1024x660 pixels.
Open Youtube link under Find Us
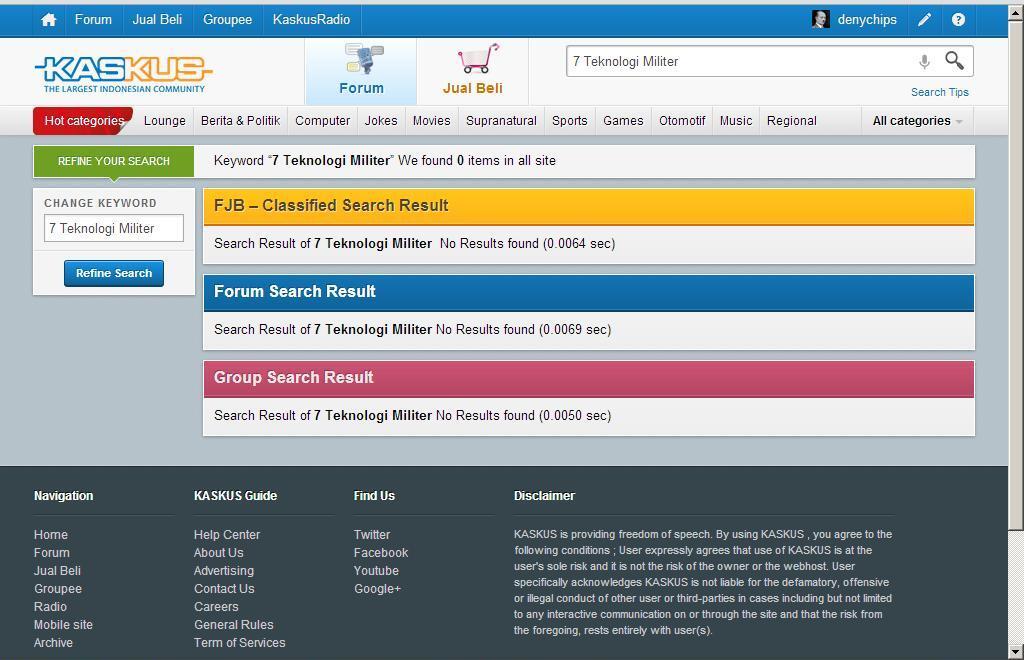(376, 571)
